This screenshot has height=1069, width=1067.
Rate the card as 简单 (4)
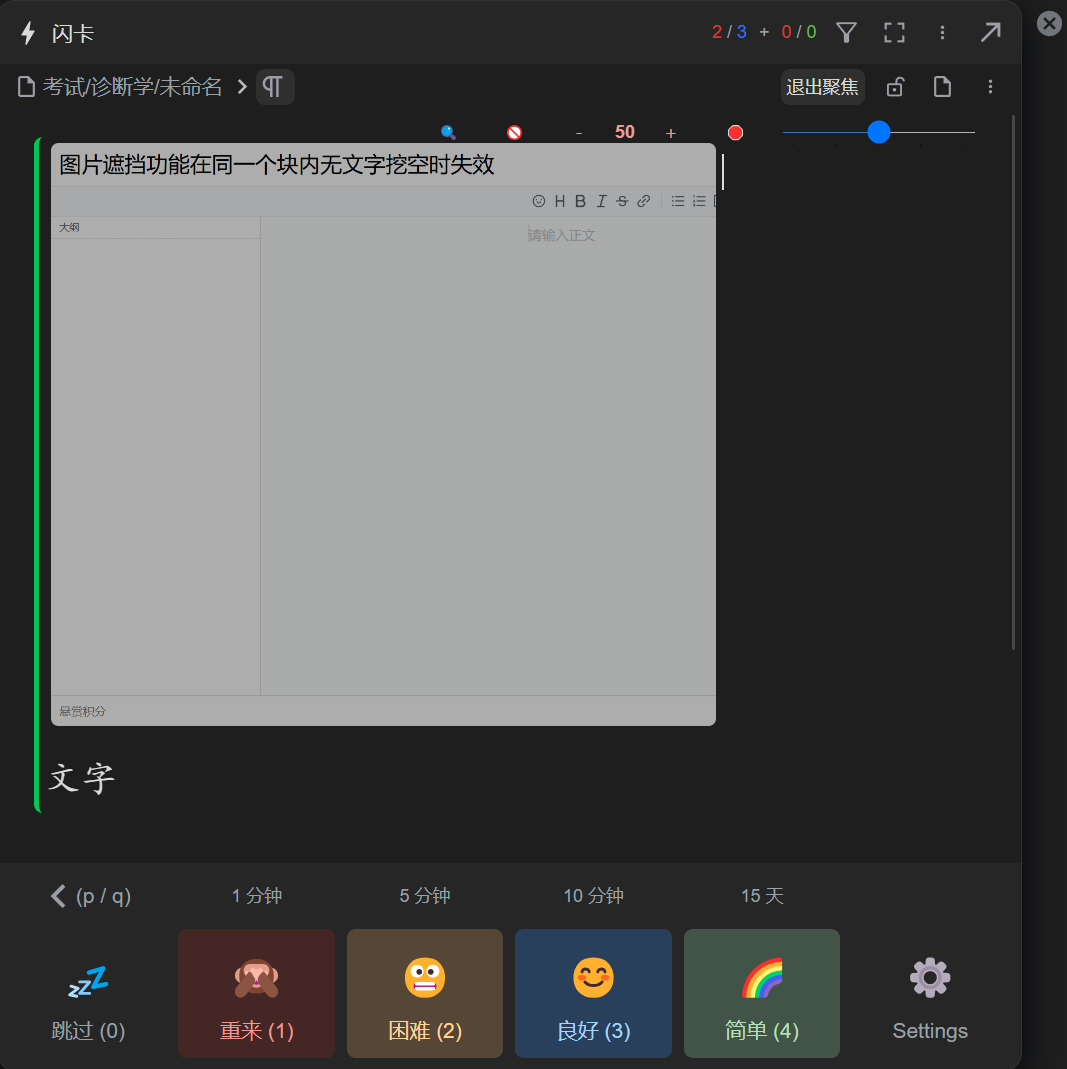pyautogui.click(x=761, y=994)
